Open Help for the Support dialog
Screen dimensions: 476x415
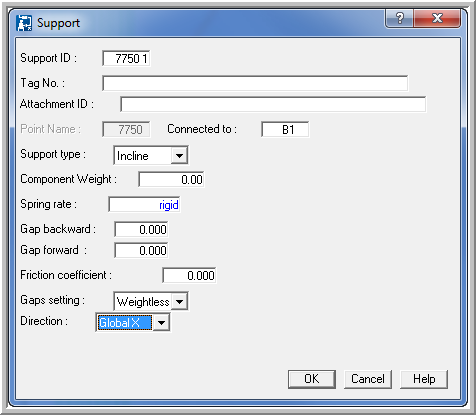click(x=424, y=379)
